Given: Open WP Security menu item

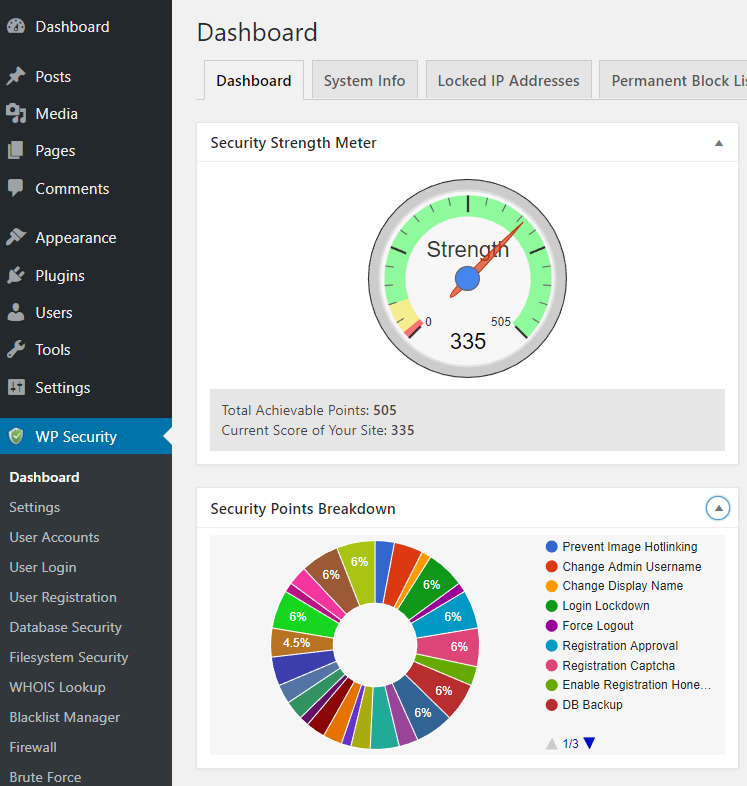Looking at the screenshot, I should (x=86, y=436).
